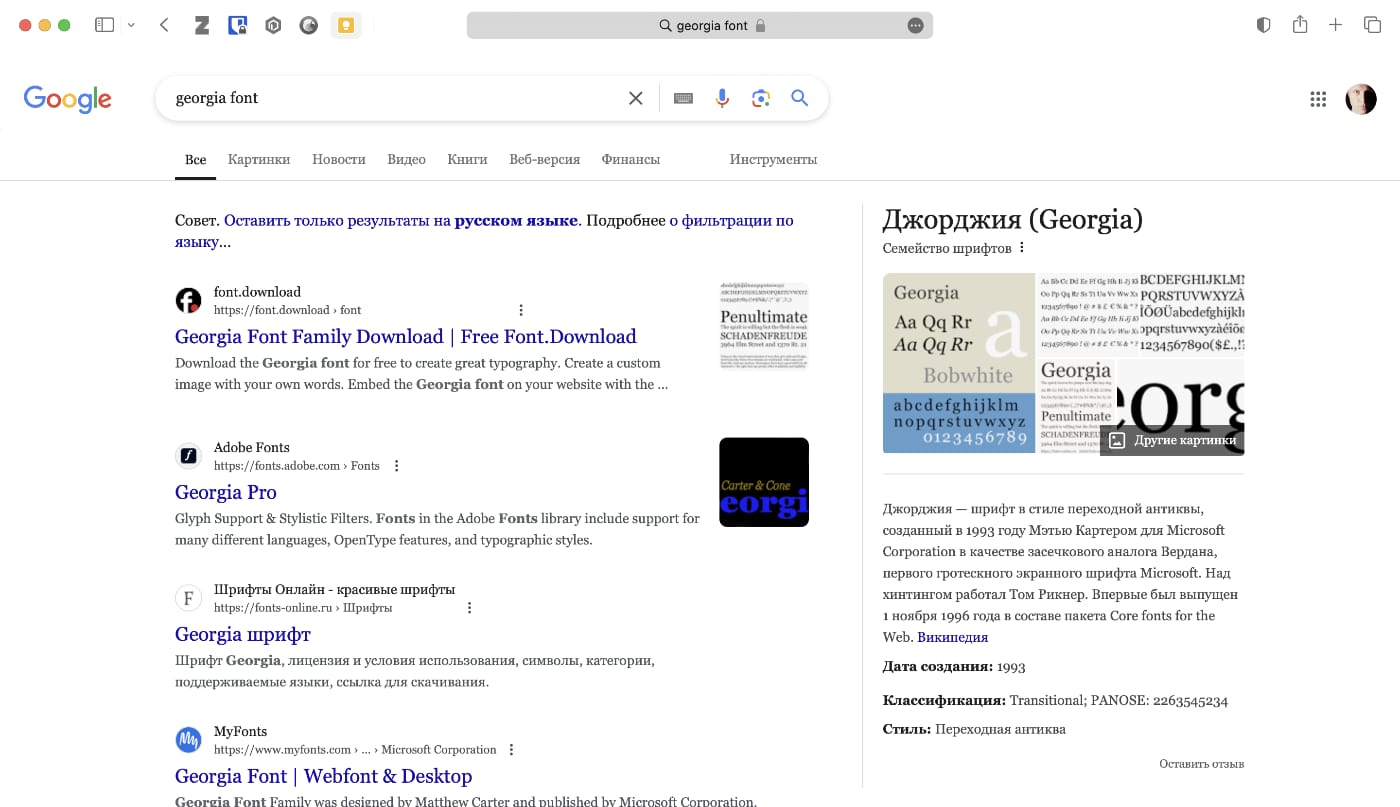1400x807 pixels.
Task: Open the Adobe Fonts result options menu
Action: (x=397, y=466)
